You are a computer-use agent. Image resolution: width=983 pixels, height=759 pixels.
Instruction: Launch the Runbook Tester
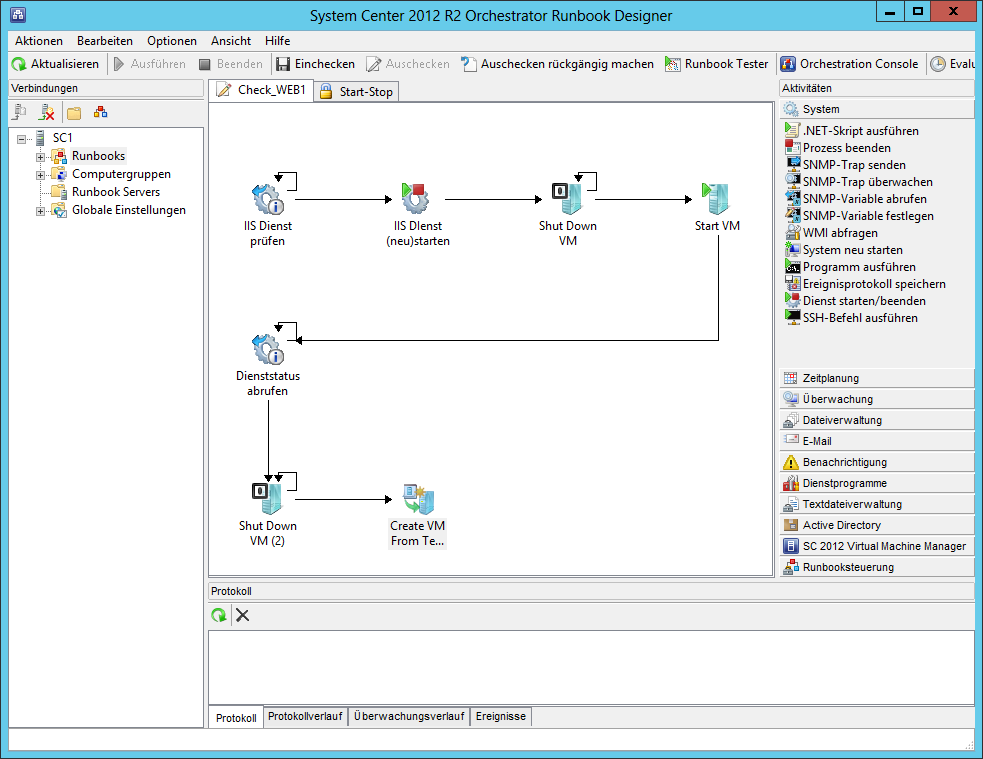717,64
